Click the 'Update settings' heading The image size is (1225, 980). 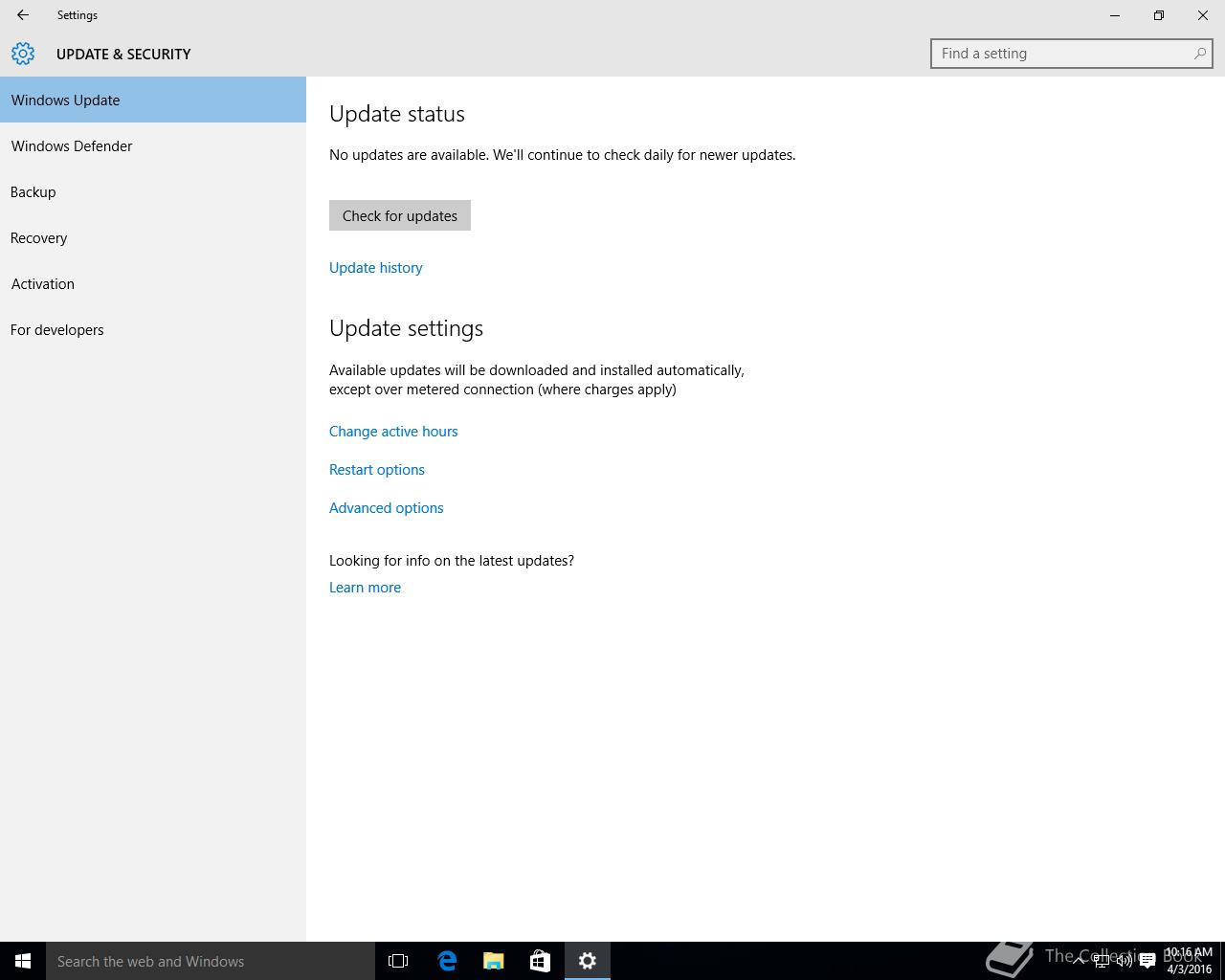point(406,328)
